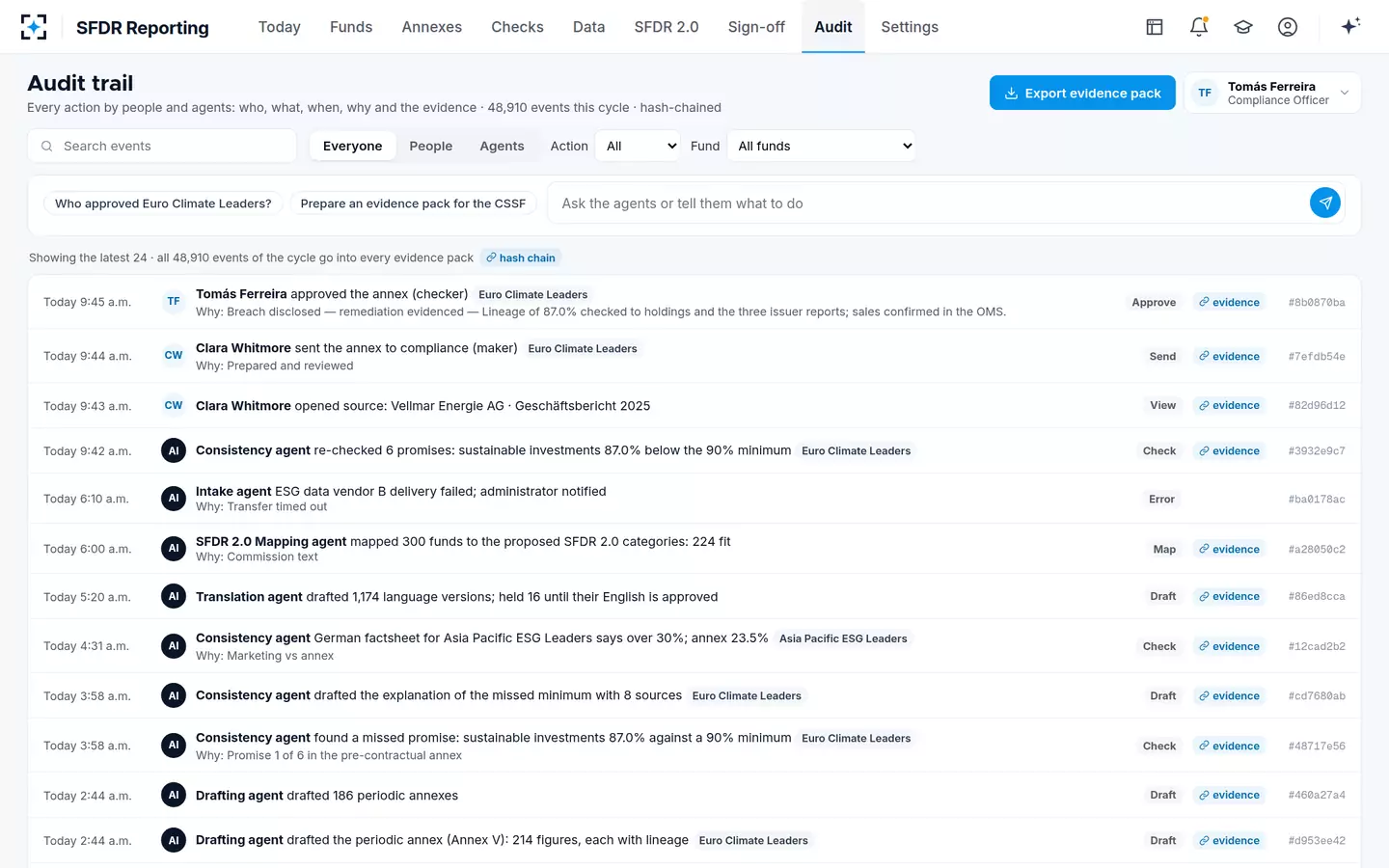The width and height of the screenshot is (1389, 868).
Task: Open evidence for hash #48717e56
Action: click(x=1230, y=746)
